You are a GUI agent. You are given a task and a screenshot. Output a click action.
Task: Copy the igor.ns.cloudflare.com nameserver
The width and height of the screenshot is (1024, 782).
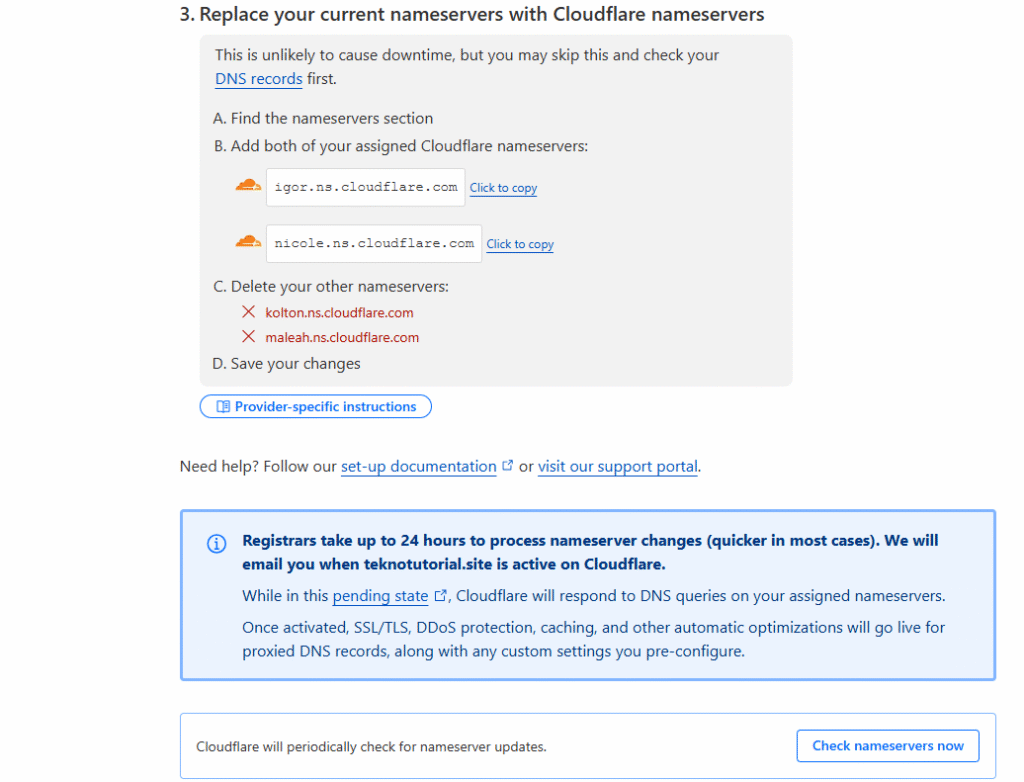point(503,188)
